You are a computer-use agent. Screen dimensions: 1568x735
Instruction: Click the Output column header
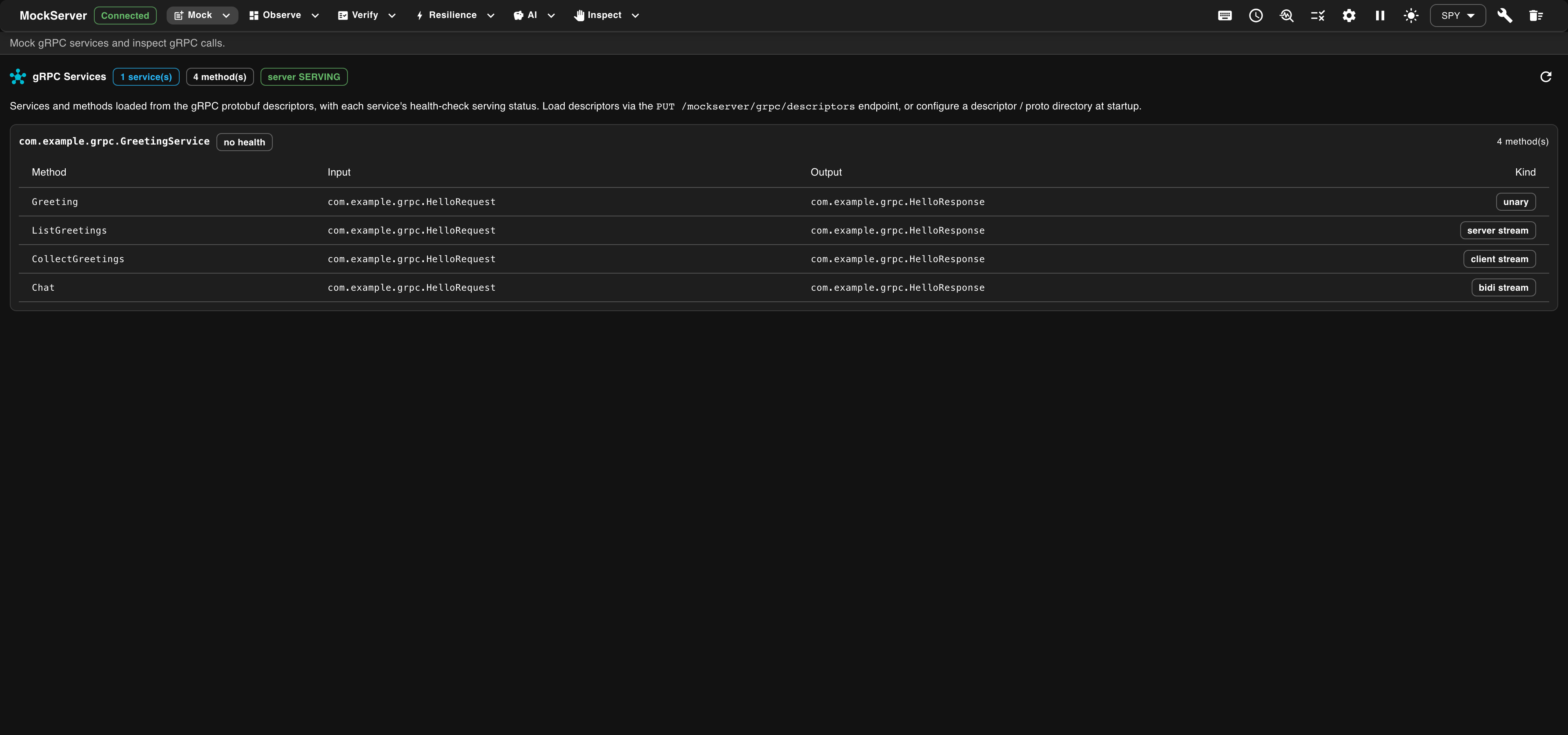coord(826,172)
